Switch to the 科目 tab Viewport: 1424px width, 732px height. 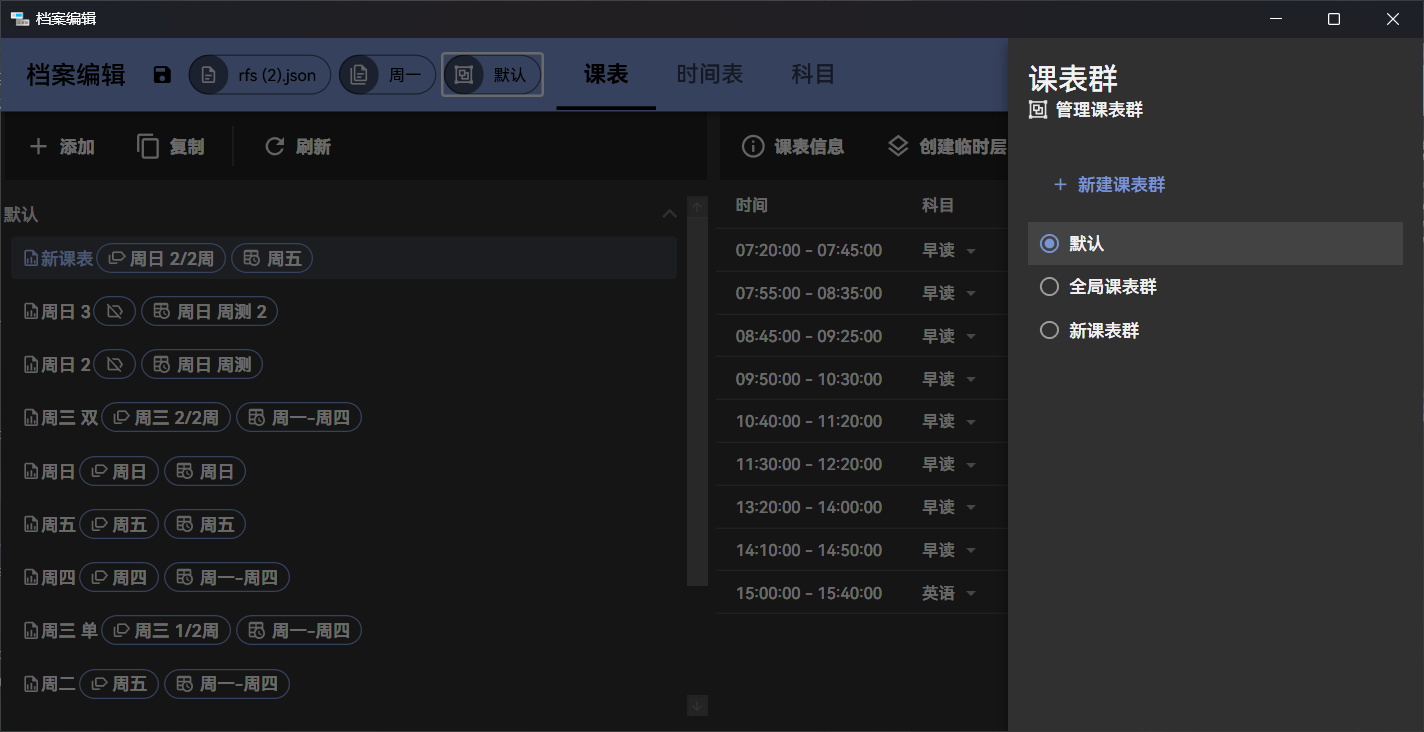pyautogui.click(x=813, y=75)
